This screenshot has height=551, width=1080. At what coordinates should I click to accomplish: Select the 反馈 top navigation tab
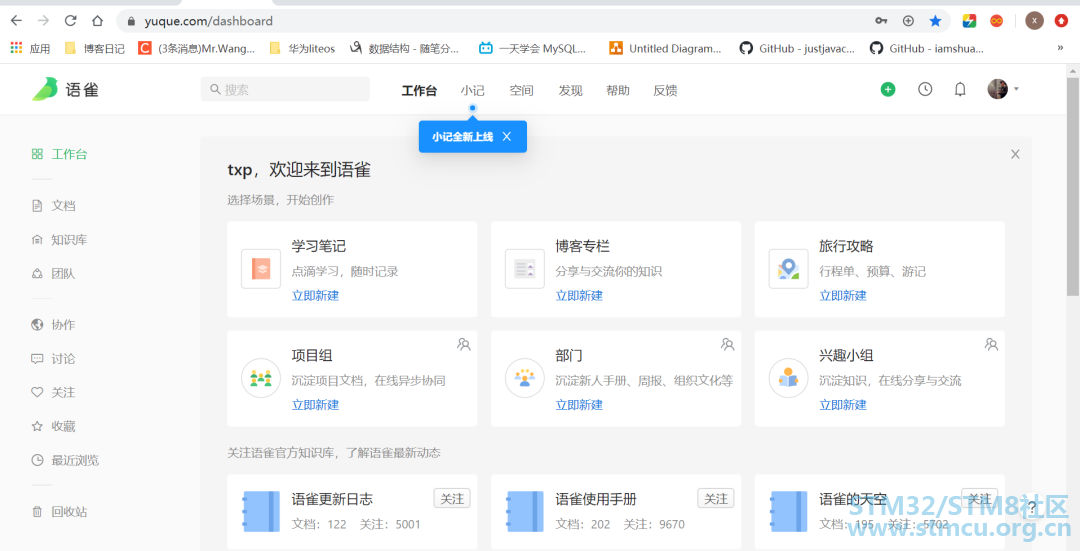click(665, 90)
